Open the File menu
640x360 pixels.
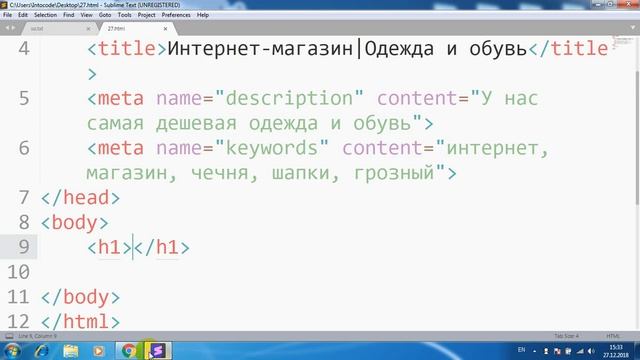click(x=7, y=15)
